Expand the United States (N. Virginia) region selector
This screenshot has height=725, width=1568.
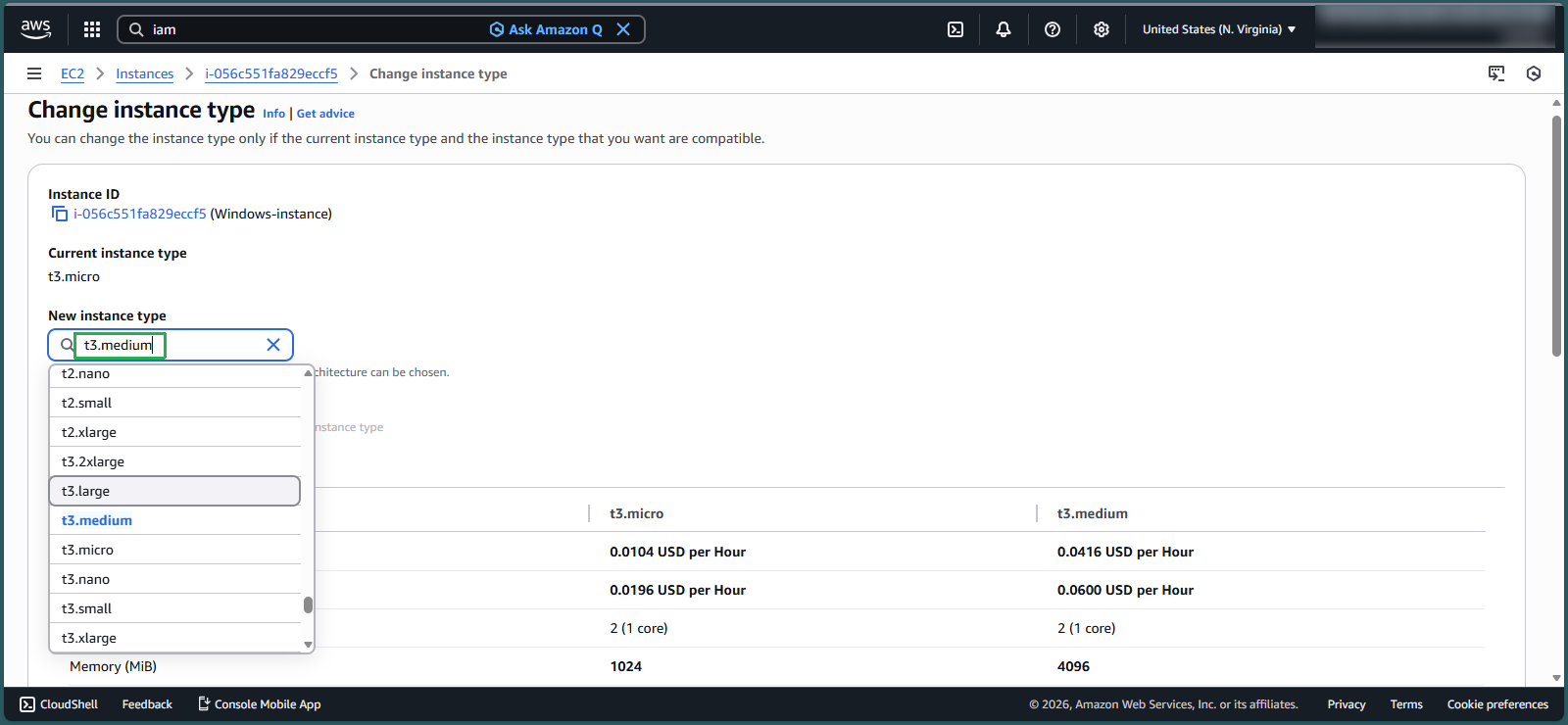(x=1219, y=29)
